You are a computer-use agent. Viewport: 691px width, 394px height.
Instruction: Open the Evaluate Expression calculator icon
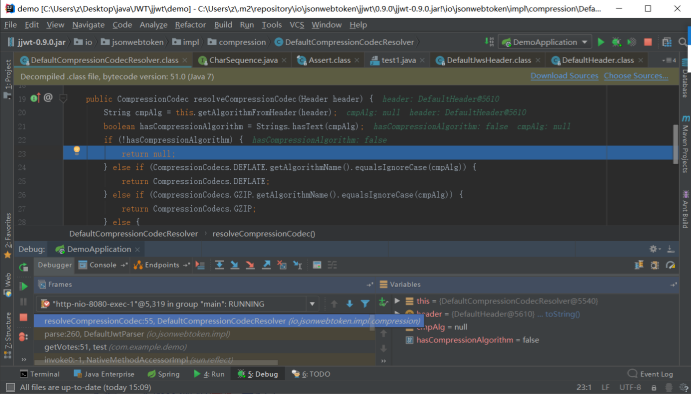tap(317, 265)
